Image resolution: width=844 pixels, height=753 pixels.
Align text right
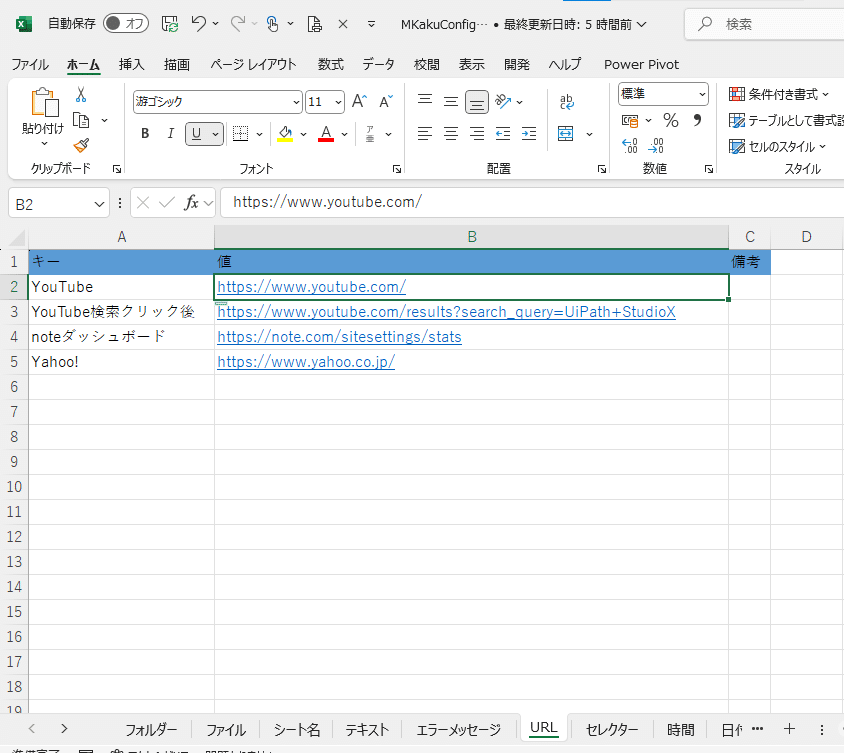(477, 133)
